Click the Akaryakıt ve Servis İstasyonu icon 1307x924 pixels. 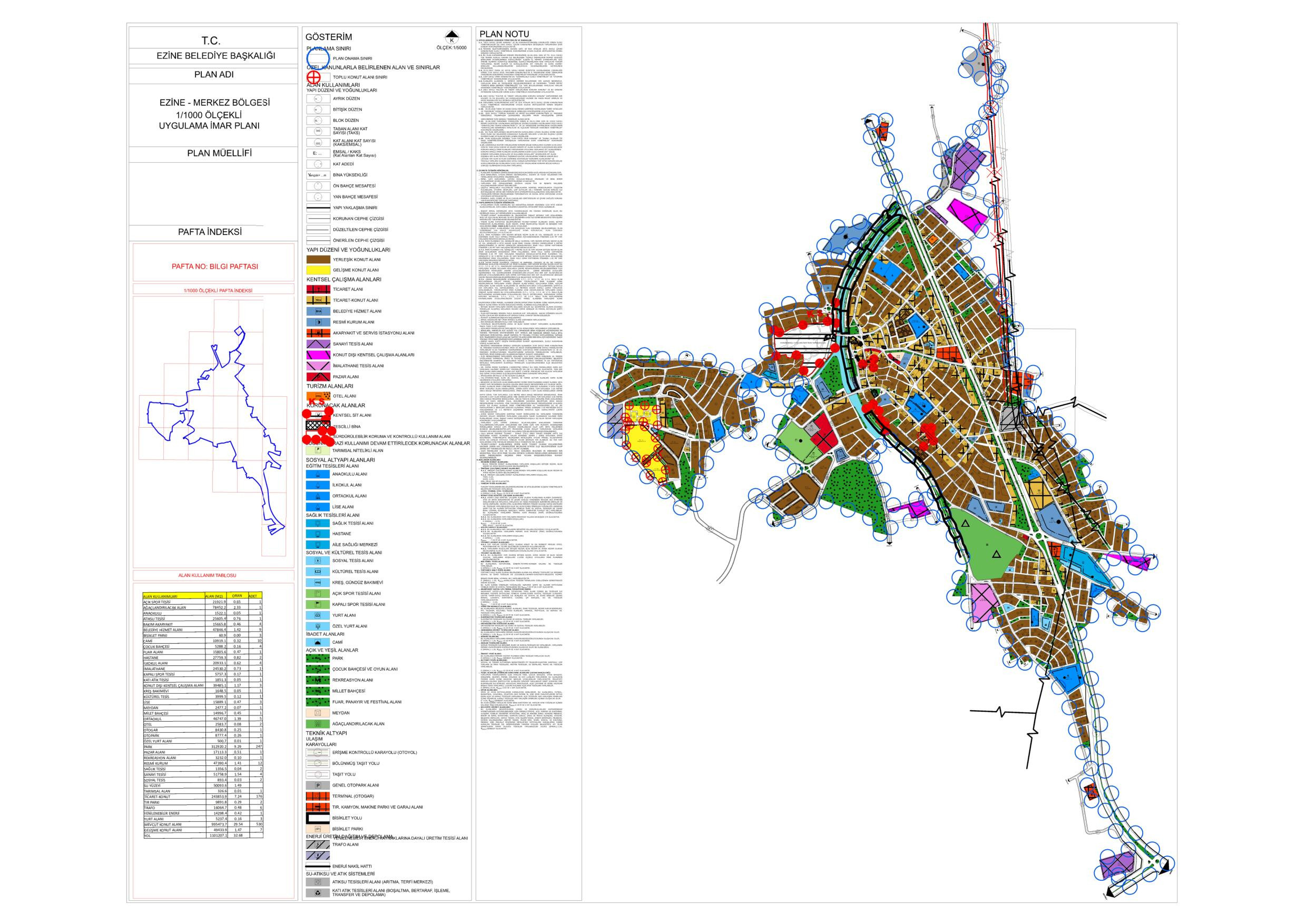click(318, 333)
